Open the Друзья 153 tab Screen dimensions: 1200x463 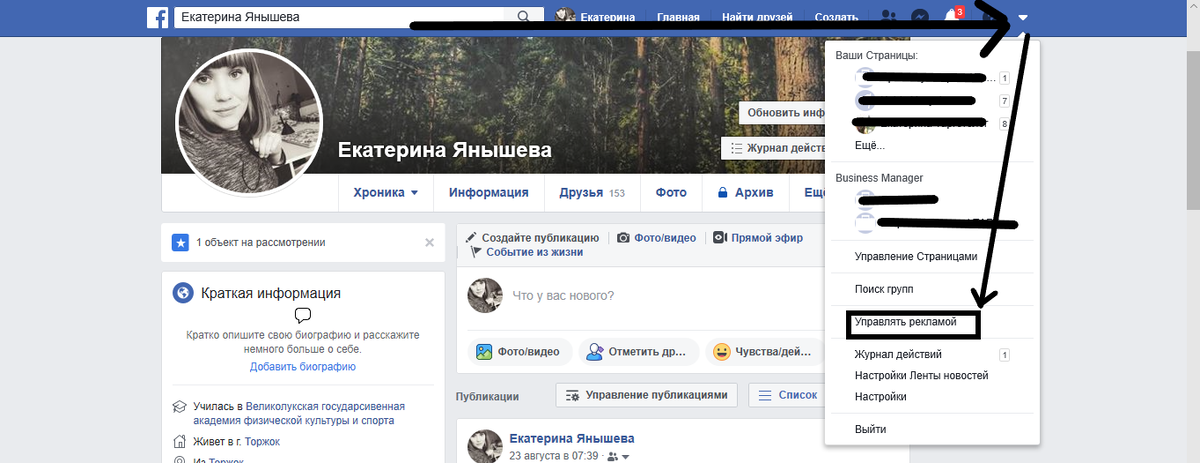[592, 192]
